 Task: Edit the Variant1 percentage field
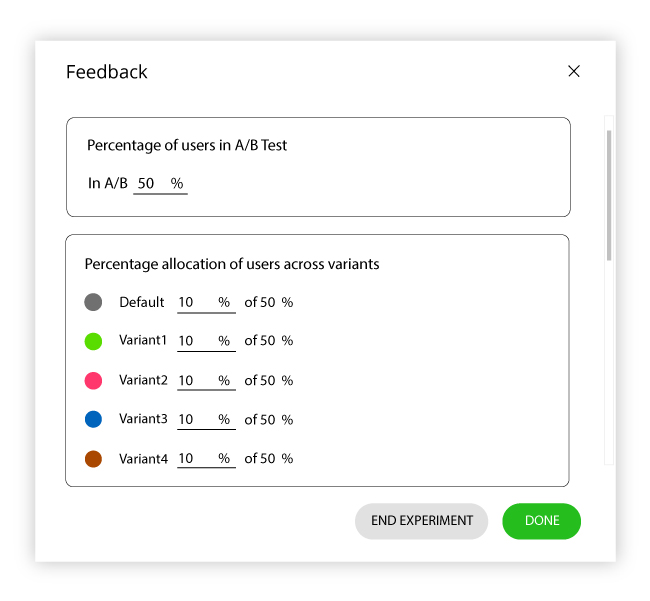coord(206,341)
